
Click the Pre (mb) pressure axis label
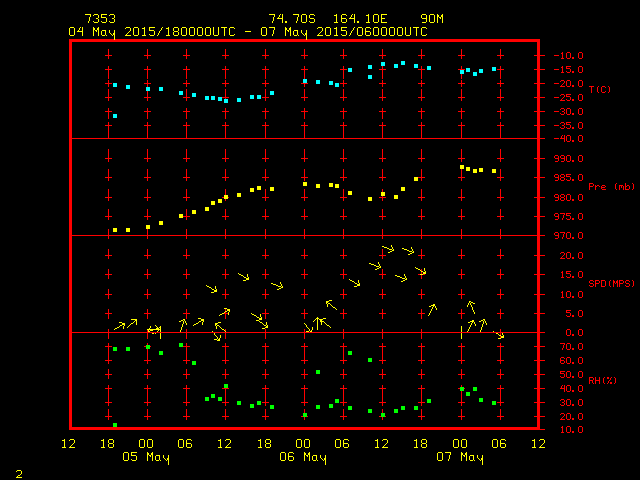point(611,187)
